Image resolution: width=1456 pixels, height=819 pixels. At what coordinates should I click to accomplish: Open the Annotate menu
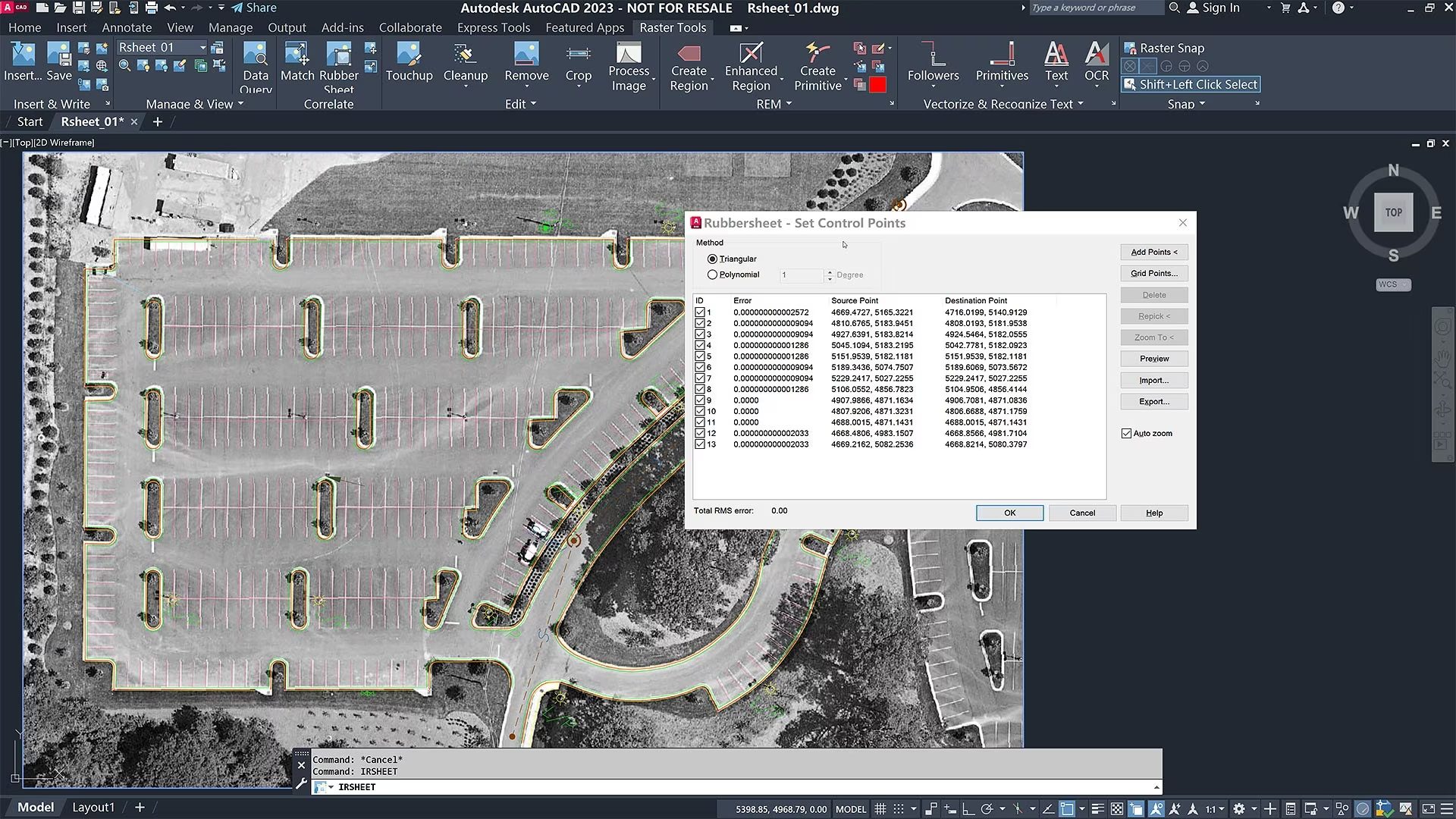pyautogui.click(x=126, y=27)
